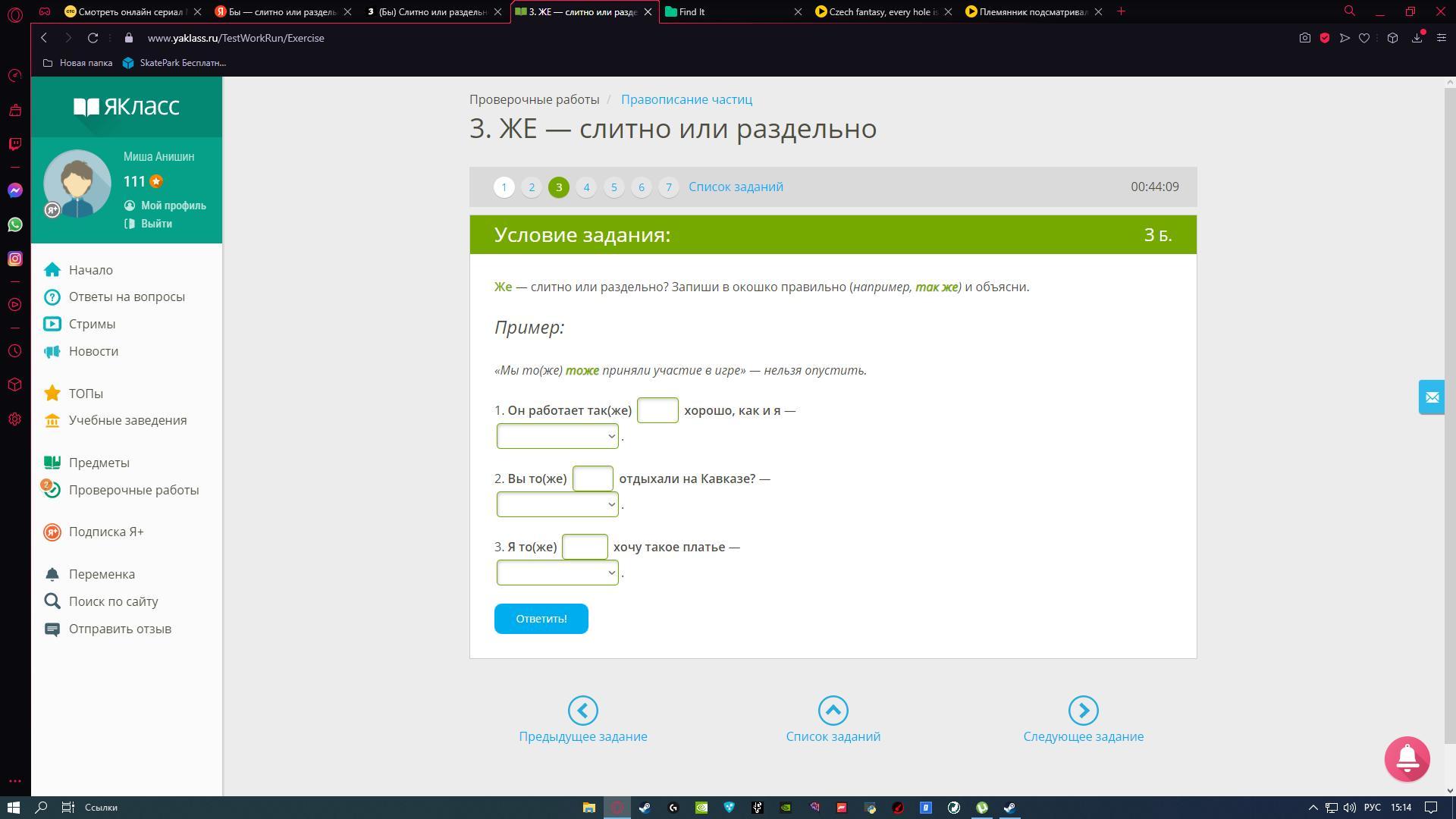Open WhatsApp in the browser sidebar
The width and height of the screenshot is (1456, 819).
tap(15, 224)
